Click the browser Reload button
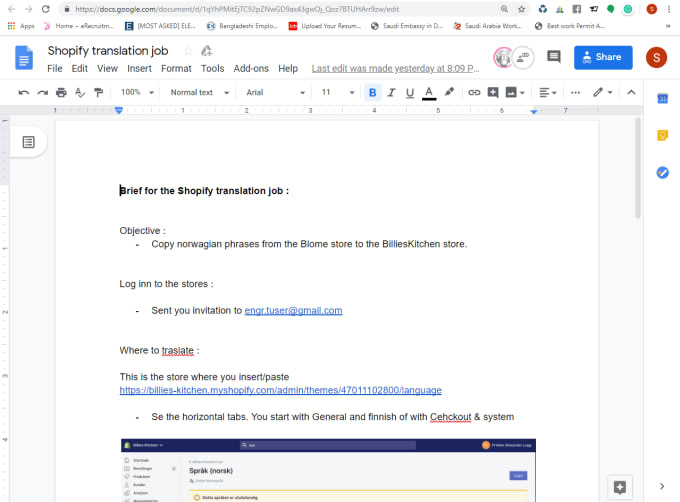Image resolution: width=680 pixels, height=502 pixels. coord(46,9)
